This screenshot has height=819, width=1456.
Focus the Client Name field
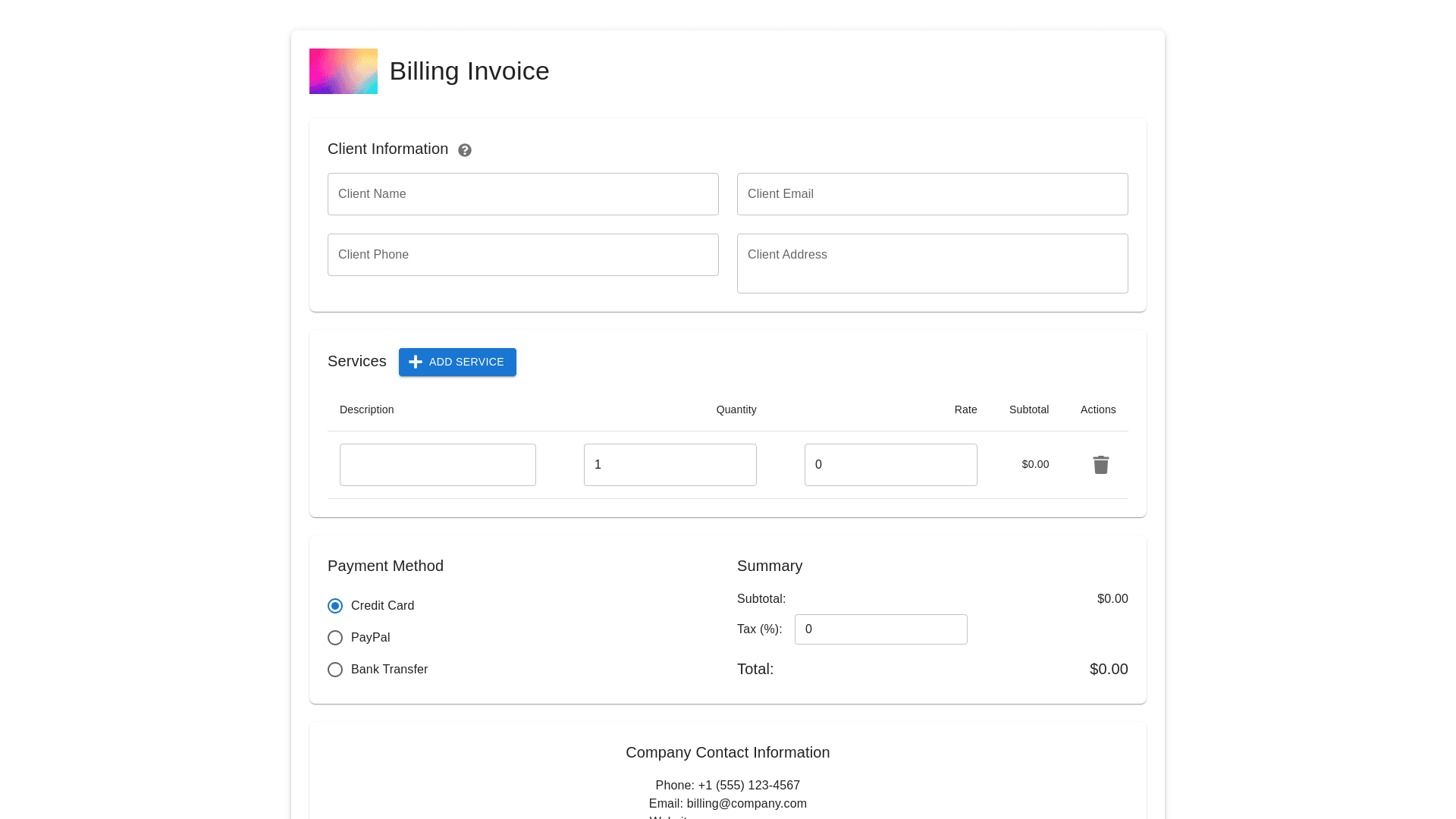click(x=522, y=194)
